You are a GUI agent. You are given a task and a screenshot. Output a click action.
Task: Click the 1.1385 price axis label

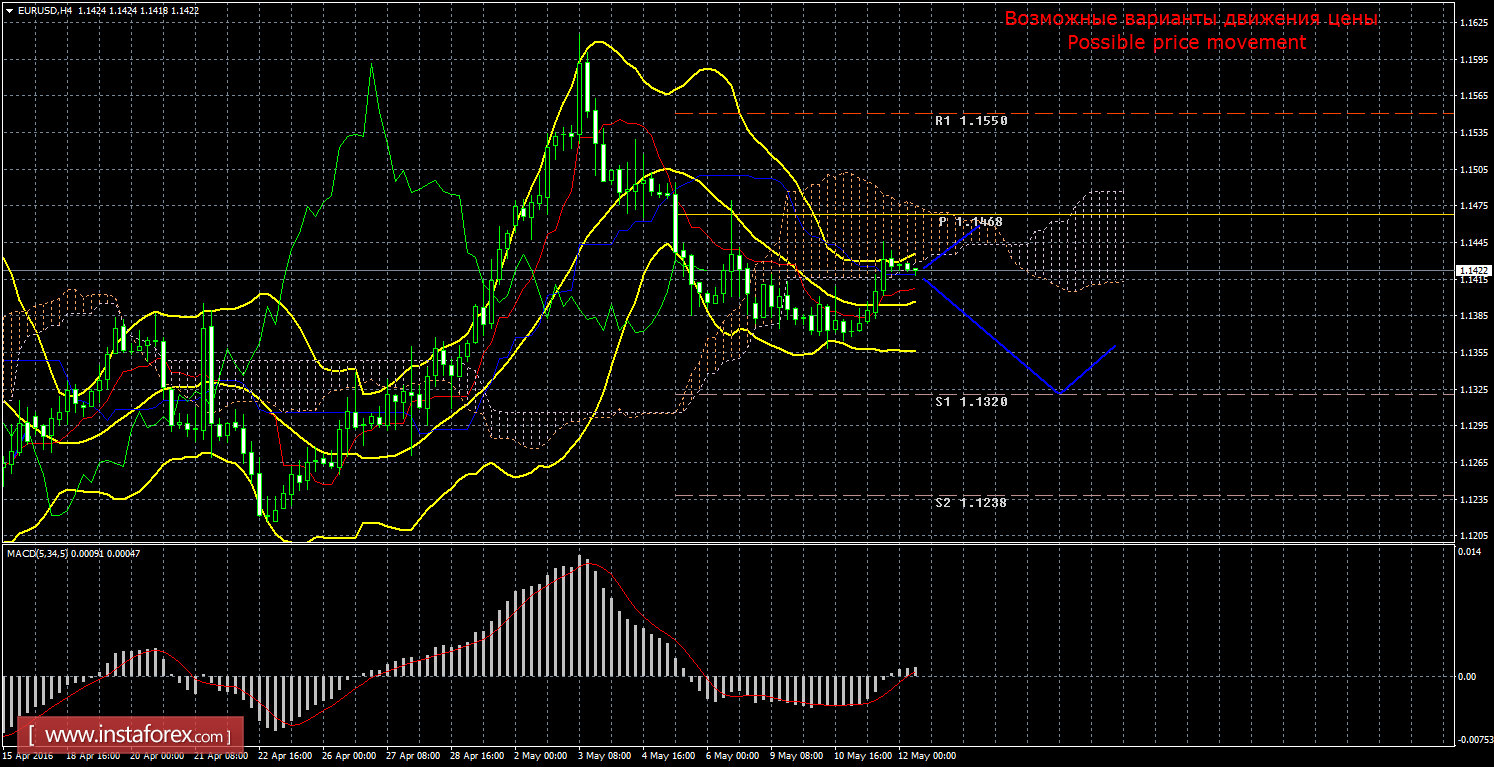(1472, 316)
